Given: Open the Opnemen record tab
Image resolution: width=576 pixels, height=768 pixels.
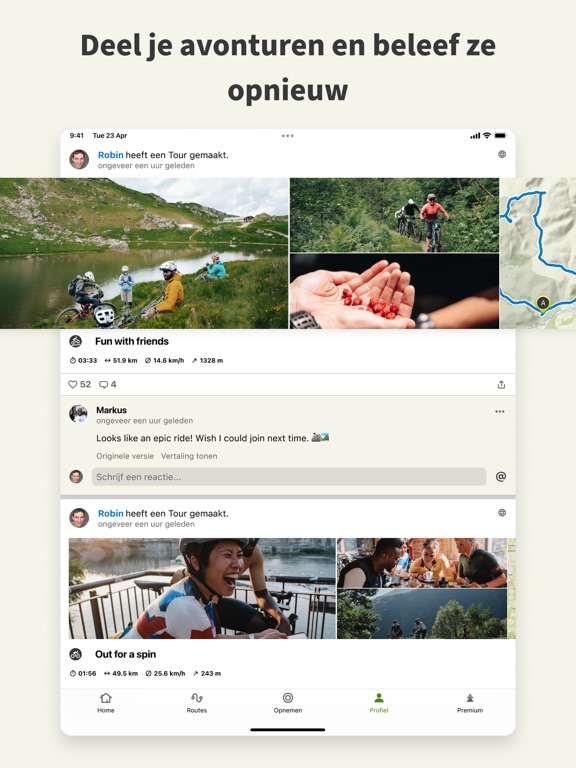Looking at the screenshot, I should pos(288,703).
